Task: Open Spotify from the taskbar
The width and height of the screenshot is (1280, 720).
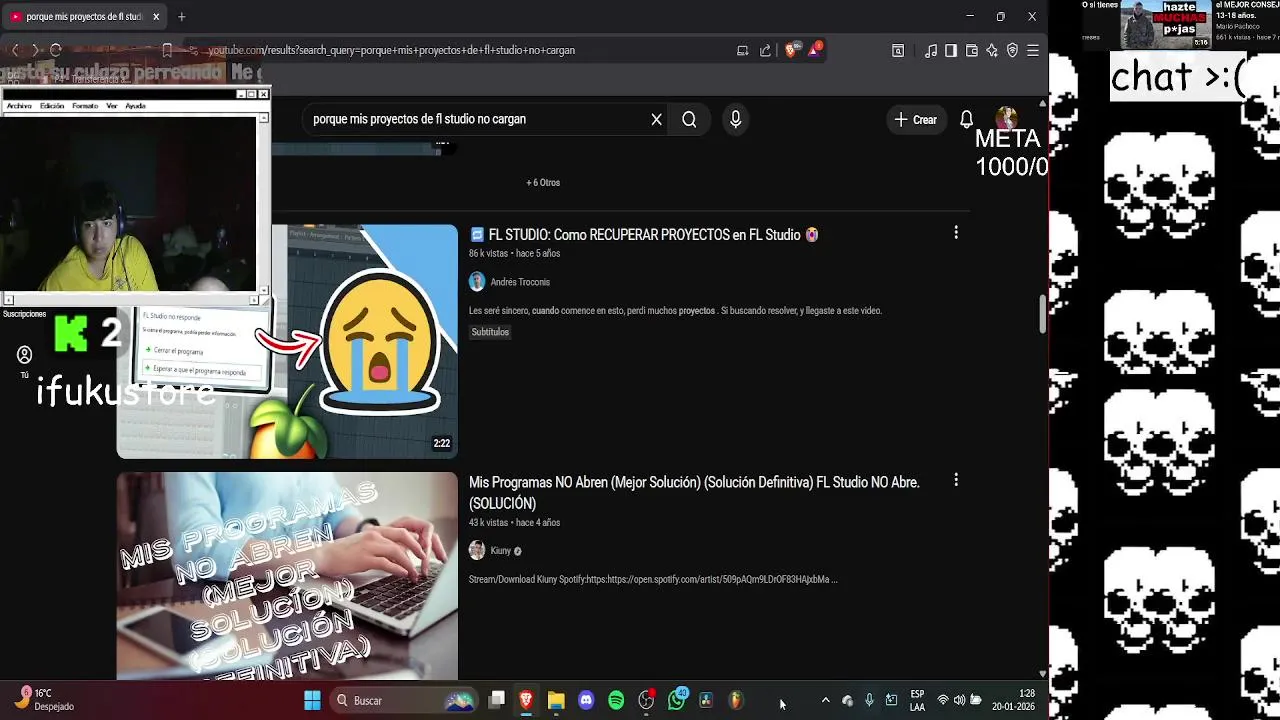Action: [x=616, y=700]
